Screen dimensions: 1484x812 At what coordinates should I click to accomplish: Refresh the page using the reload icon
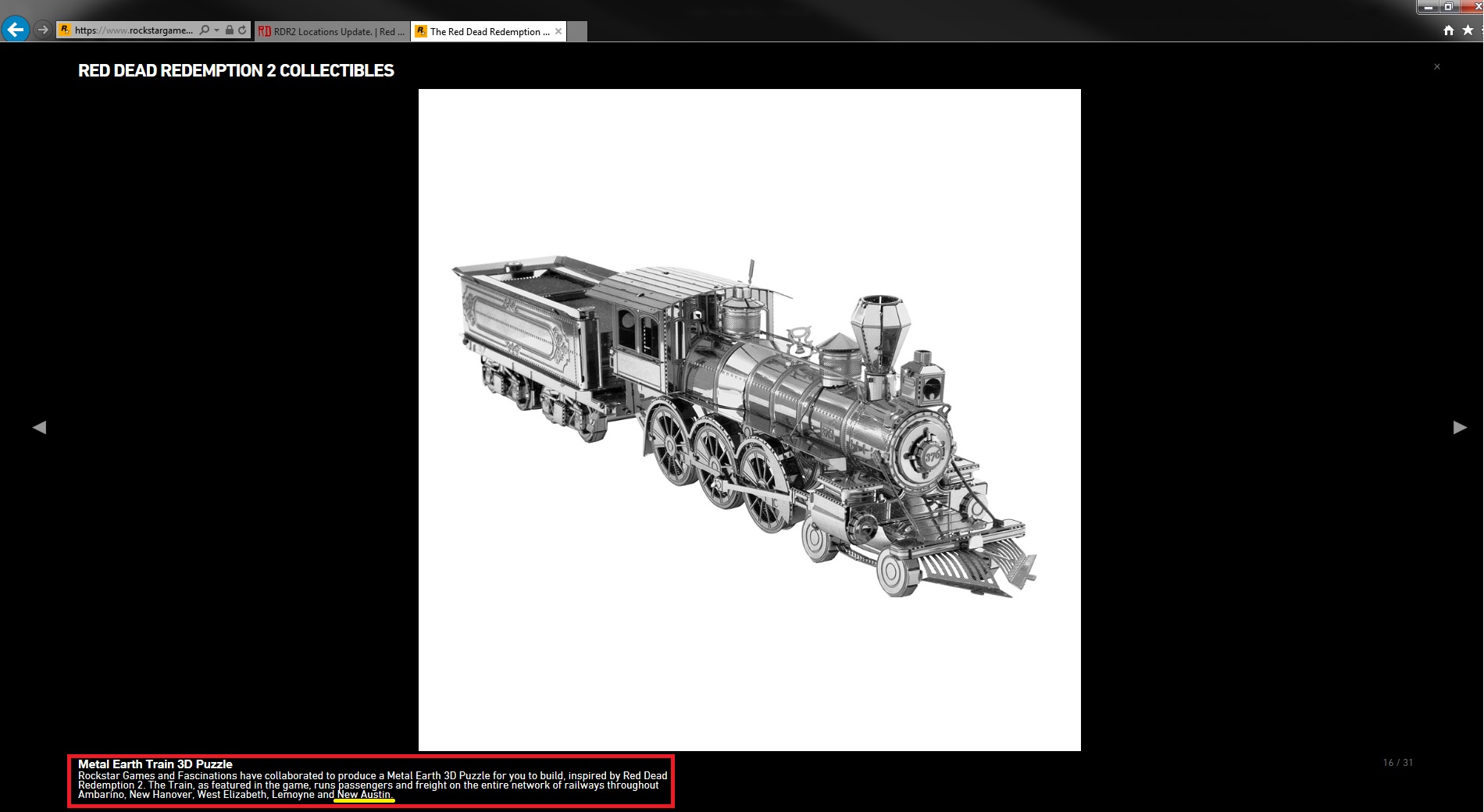tap(242, 30)
